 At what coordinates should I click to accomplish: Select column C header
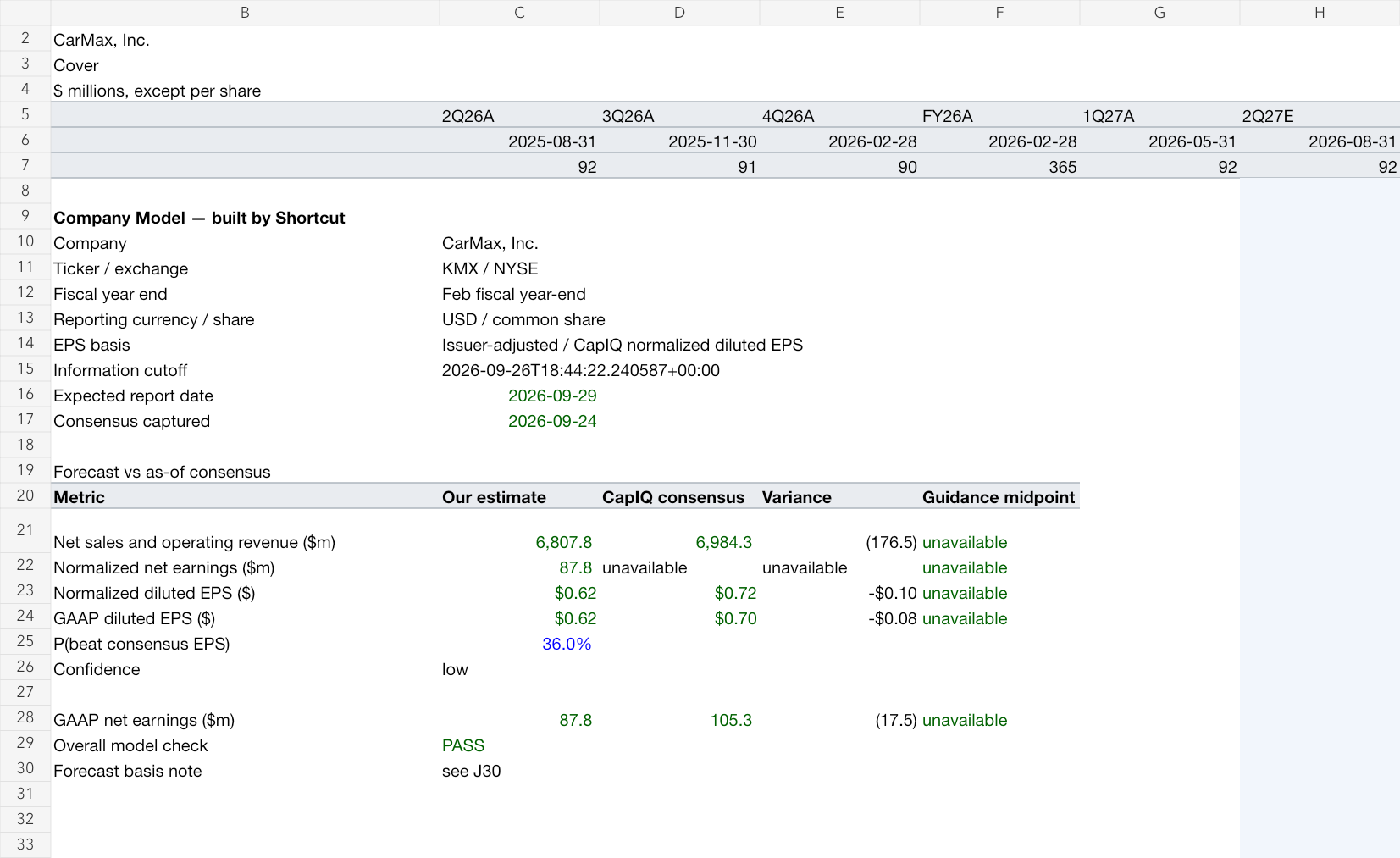[519, 13]
